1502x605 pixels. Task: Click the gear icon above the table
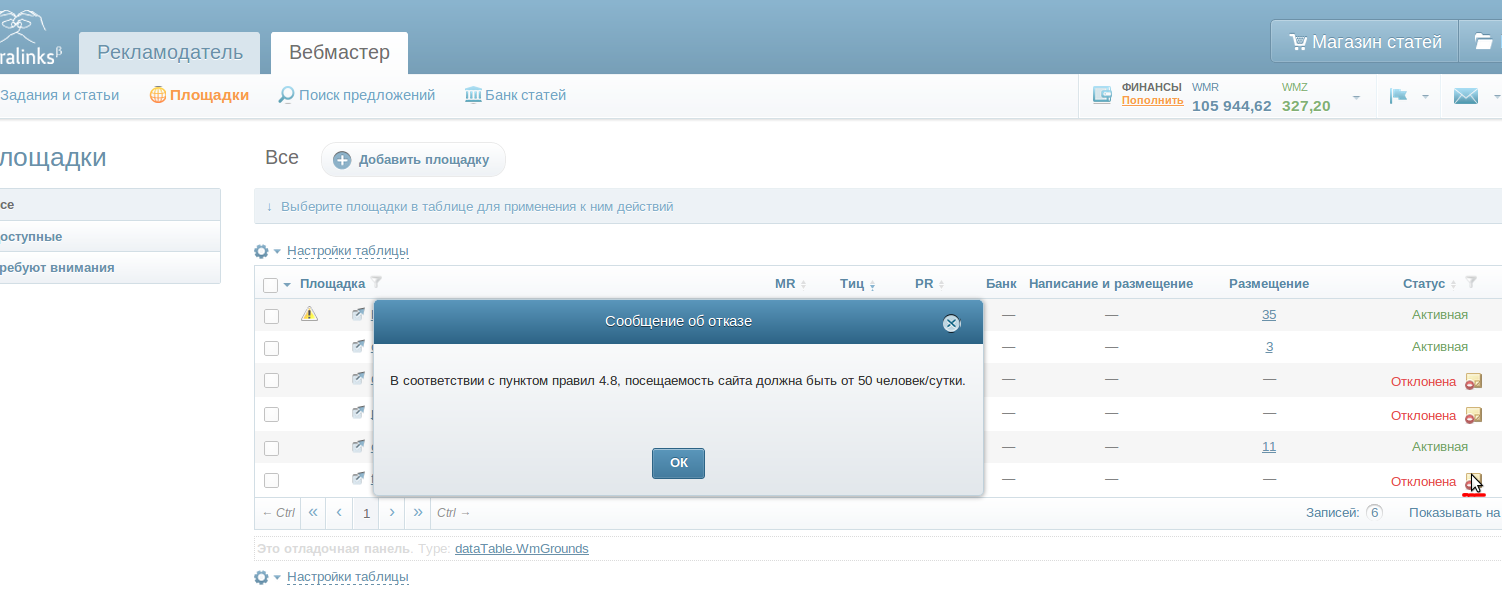tap(261, 251)
